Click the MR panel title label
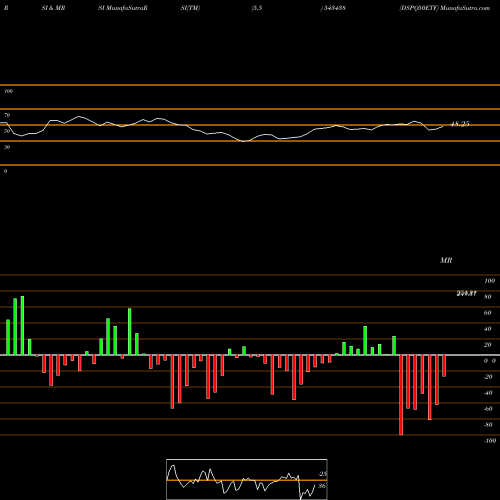The height and width of the screenshot is (500, 500). point(446,260)
